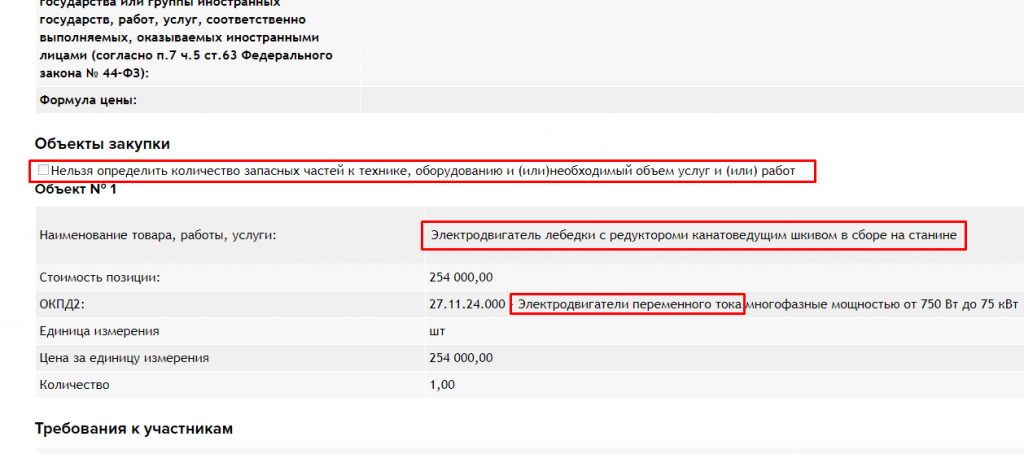Click the 'Электродвигатель лебедки с редукторами' item name
This screenshot has height=454, width=1024.
point(694,236)
